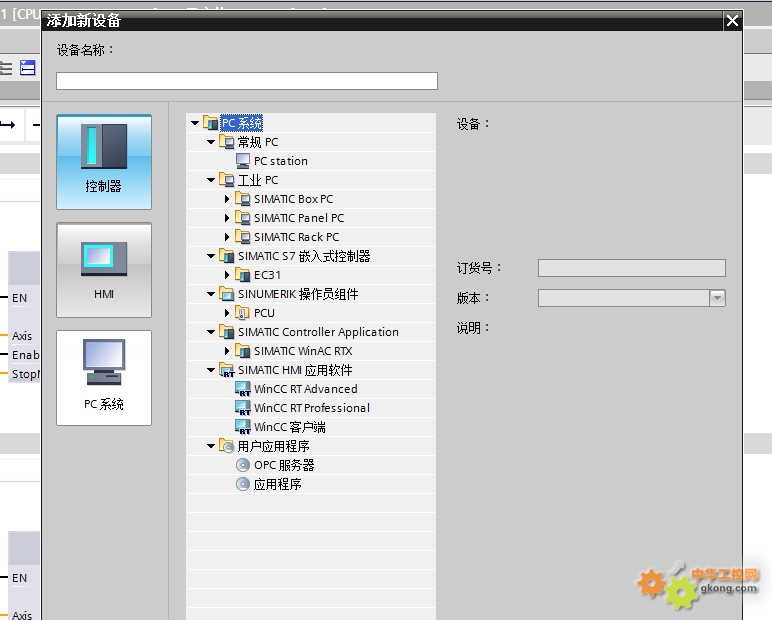Click the 设备名称 device name input field
Image resolution: width=772 pixels, height=620 pixels.
pyautogui.click(x=247, y=81)
